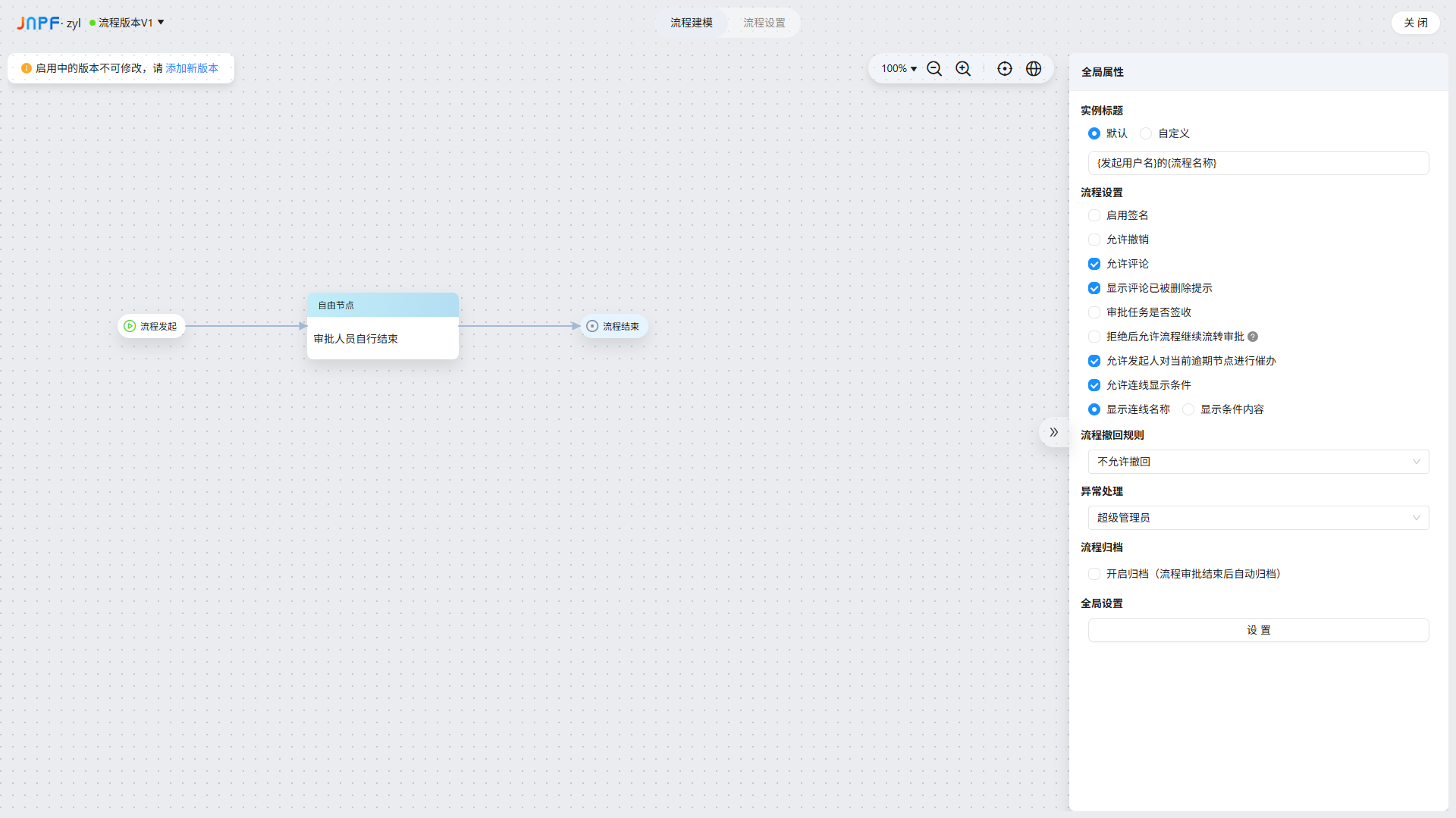Click the 设置 button under 全局设置
1456x818 pixels.
point(1258,630)
